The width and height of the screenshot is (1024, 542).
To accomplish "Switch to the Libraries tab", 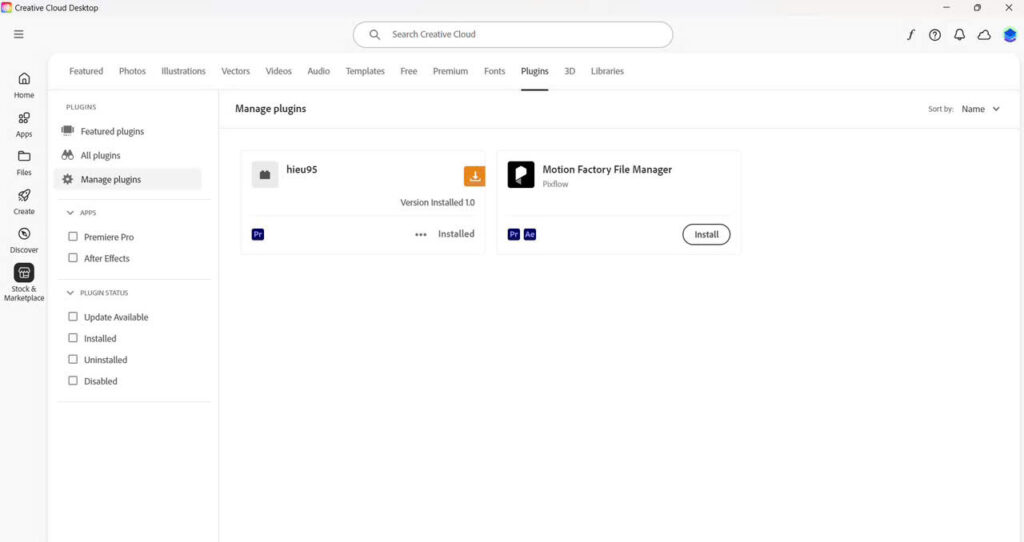I will 607,71.
